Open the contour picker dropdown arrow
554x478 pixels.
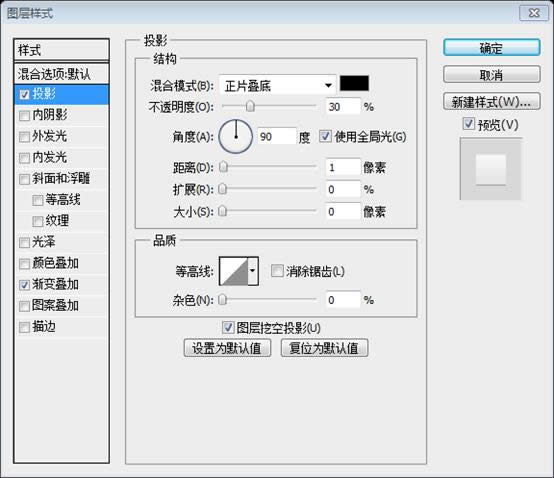pyautogui.click(x=253, y=271)
